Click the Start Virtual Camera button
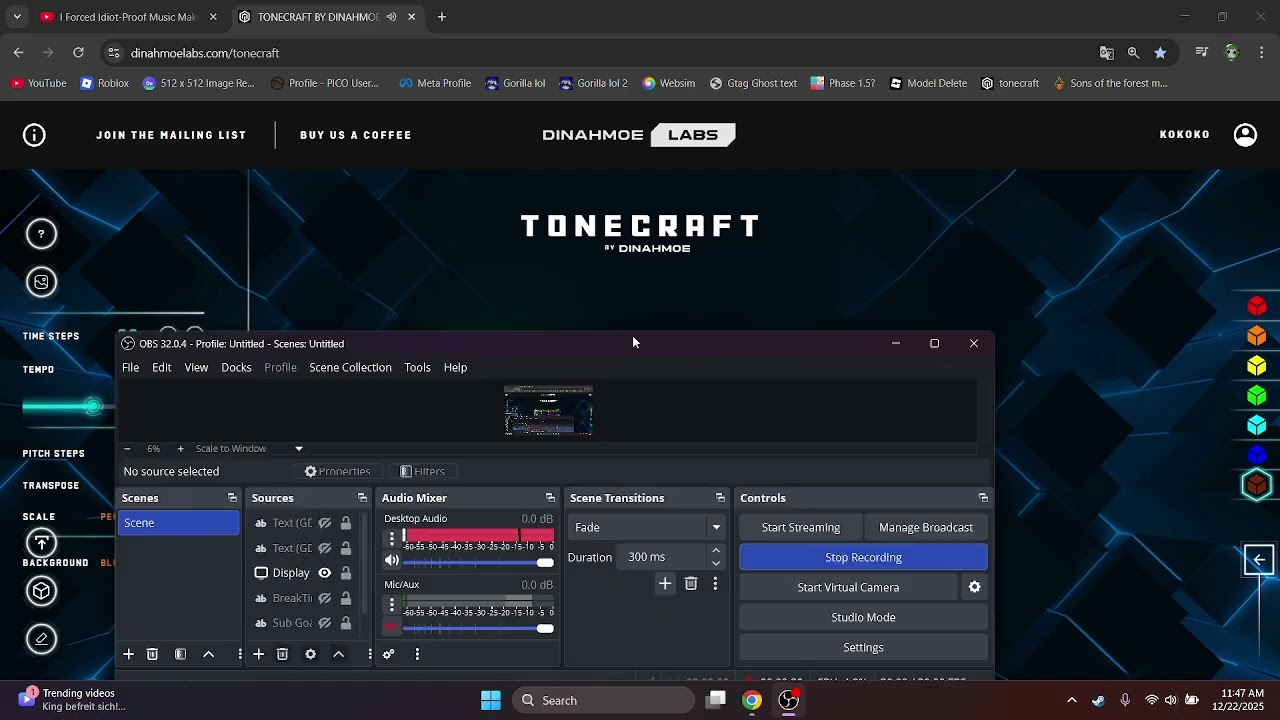Screen dimensions: 1280x720 (x=848, y=587)
